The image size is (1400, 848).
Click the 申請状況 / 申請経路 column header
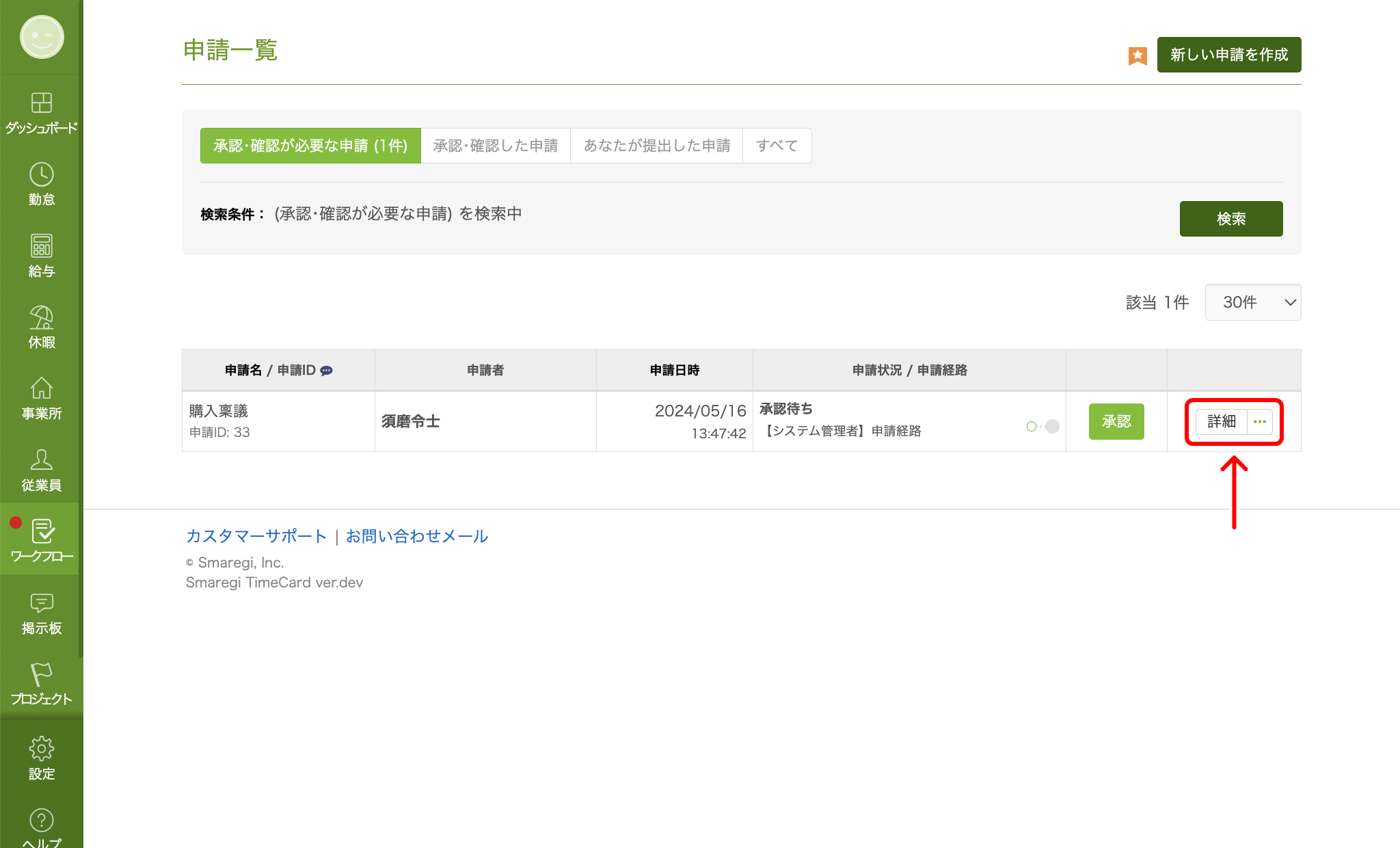910,370
